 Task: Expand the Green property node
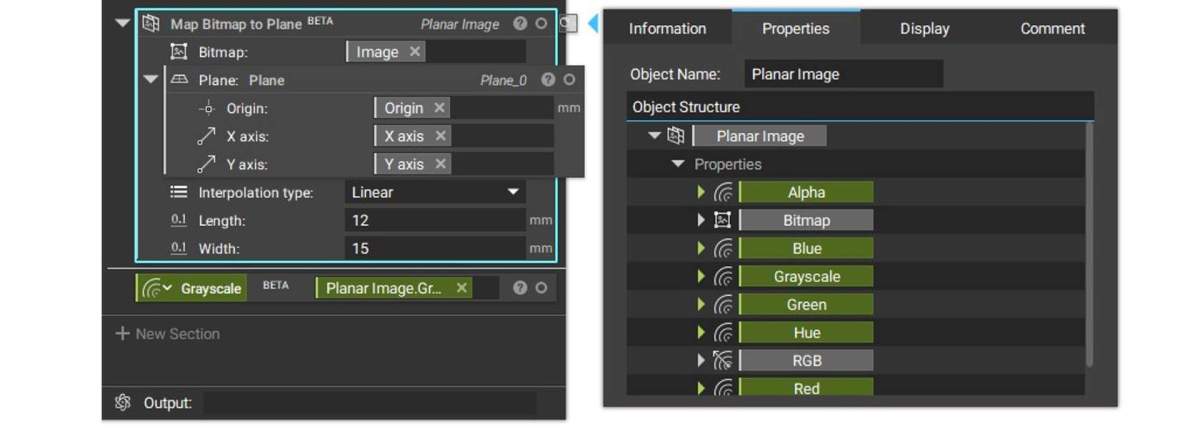coord(702,304)
